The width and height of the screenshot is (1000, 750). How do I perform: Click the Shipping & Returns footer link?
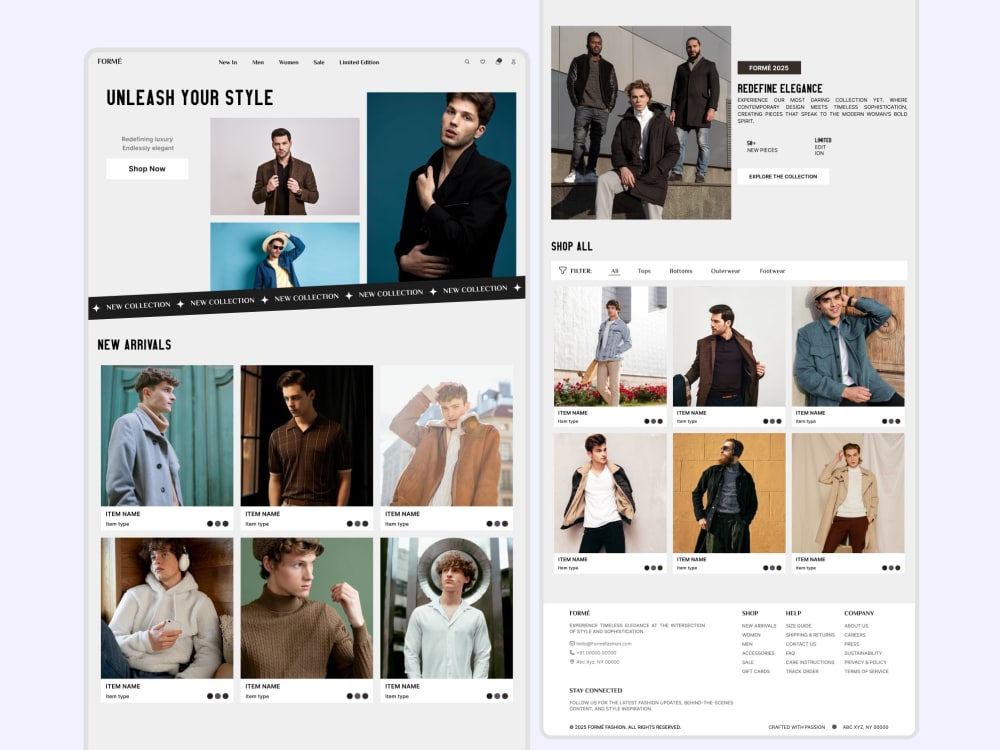[810, 635]
